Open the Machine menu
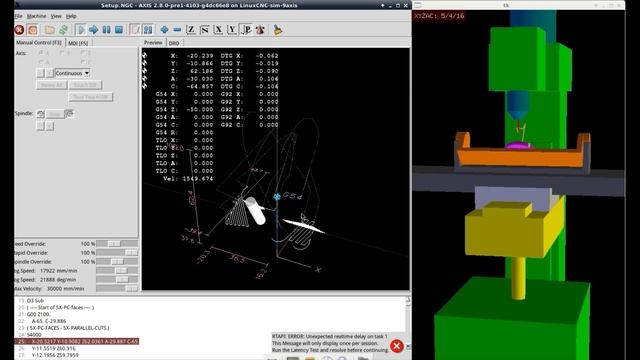Screen dimensions: 640x360 click(36, 16)
